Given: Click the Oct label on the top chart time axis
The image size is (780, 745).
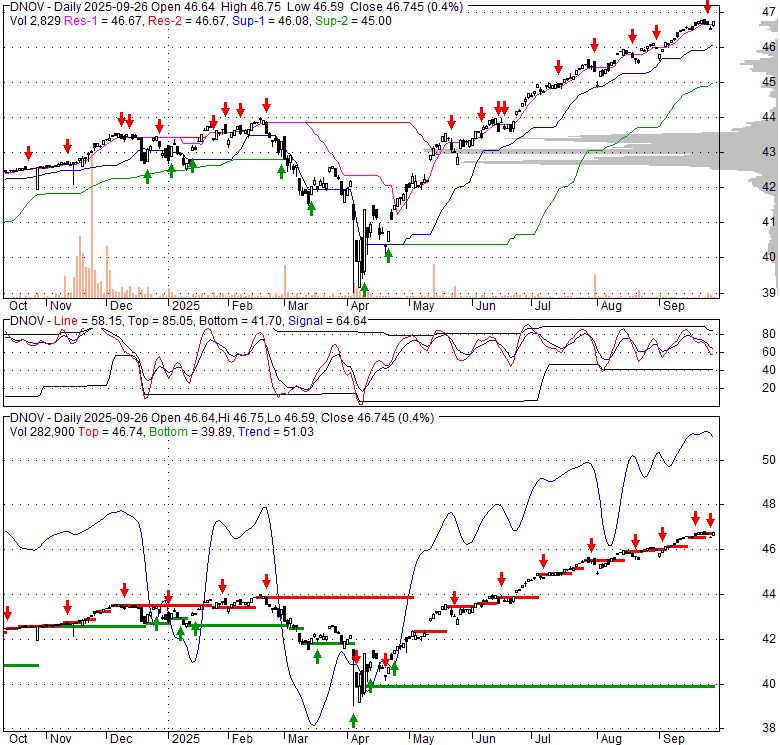Looking at the screenshot, I should tap(18, 306).
